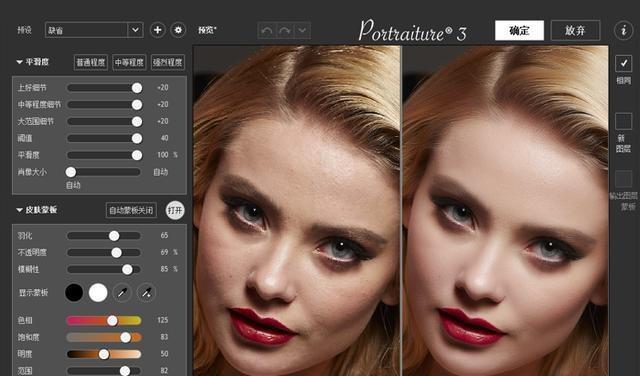Click the 饱和度 value 83
Image resolution: width=640 pixels, height=376 pixels.
pos(164,337)
